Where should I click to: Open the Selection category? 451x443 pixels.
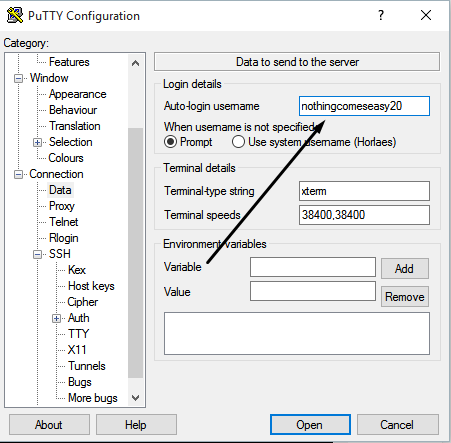click(70, 142)
